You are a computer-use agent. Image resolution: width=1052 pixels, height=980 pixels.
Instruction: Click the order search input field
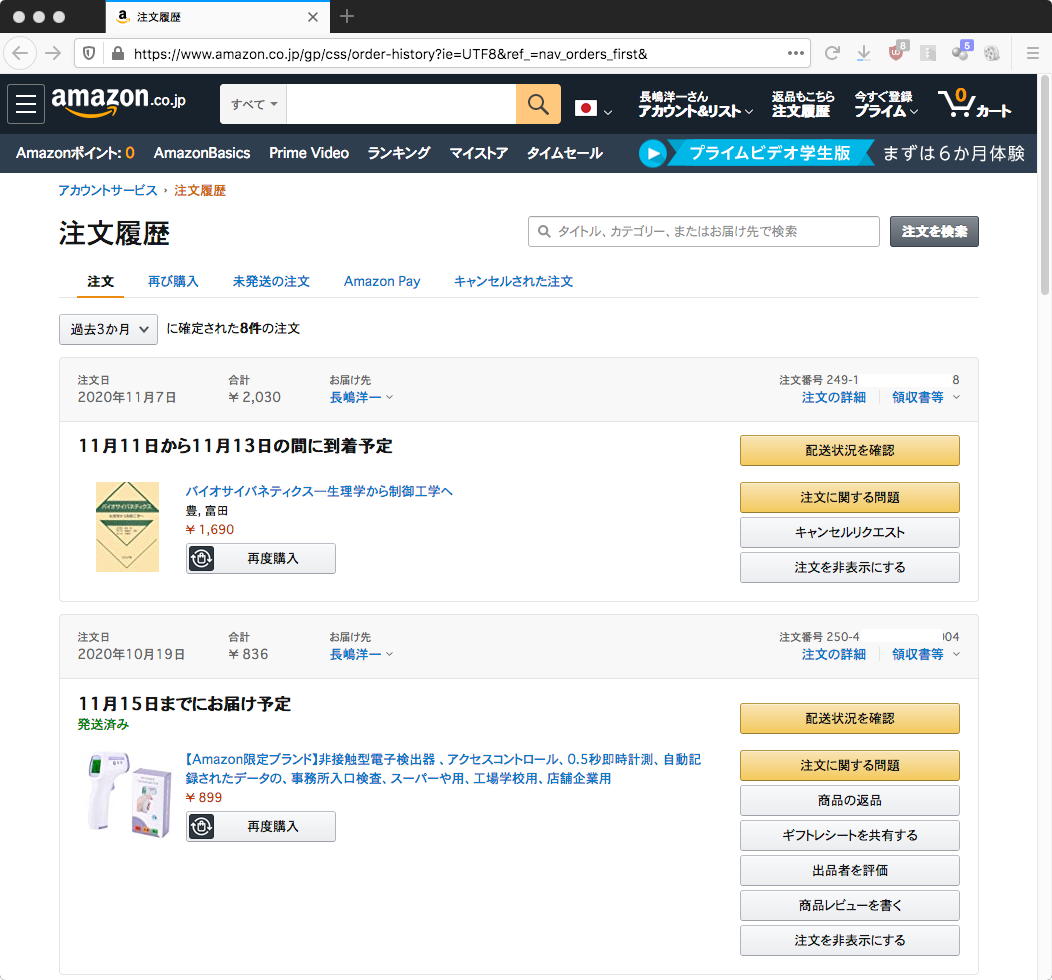point(703,231)
